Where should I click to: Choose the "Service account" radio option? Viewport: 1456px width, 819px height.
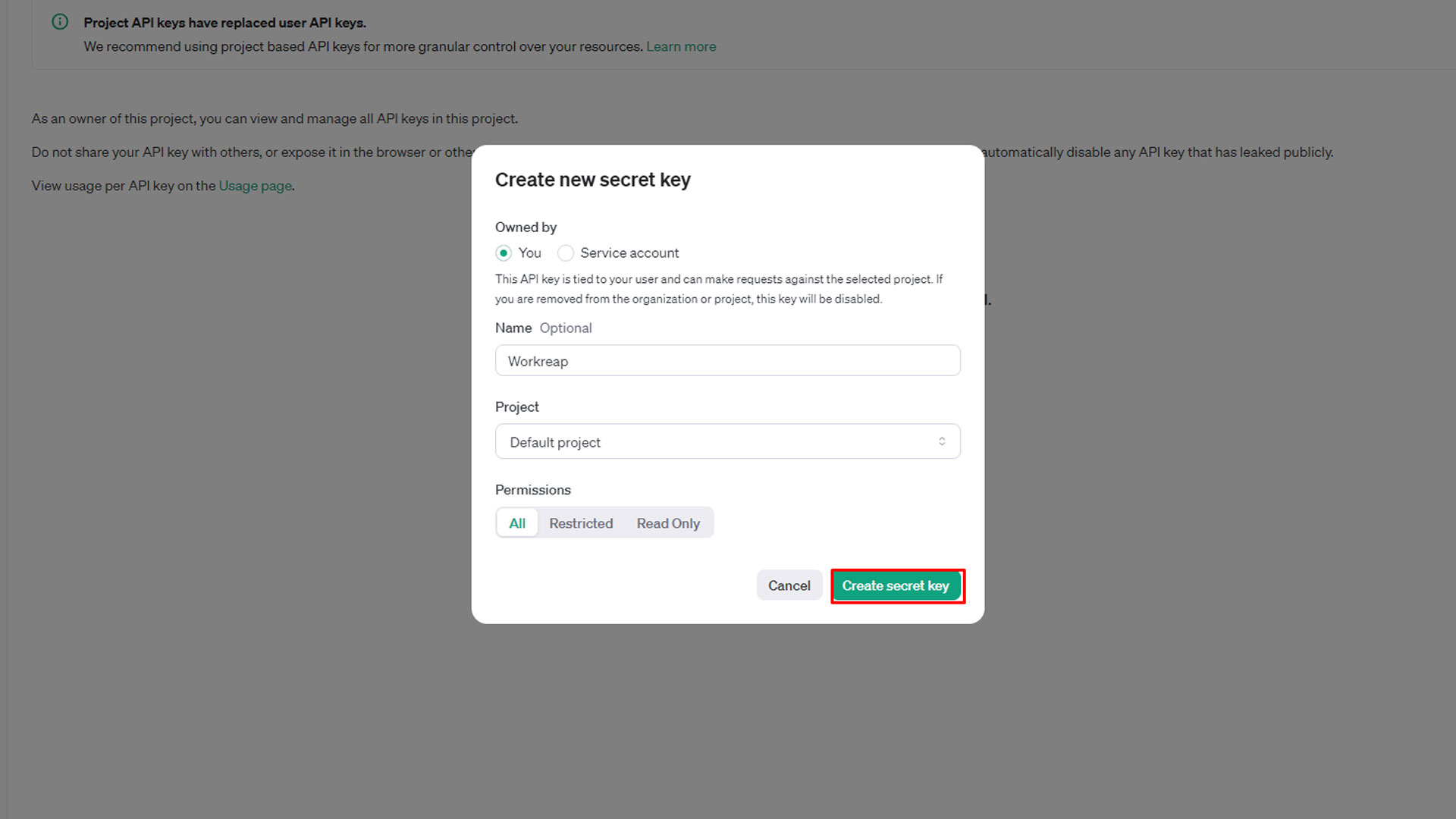tap(566, 253)
